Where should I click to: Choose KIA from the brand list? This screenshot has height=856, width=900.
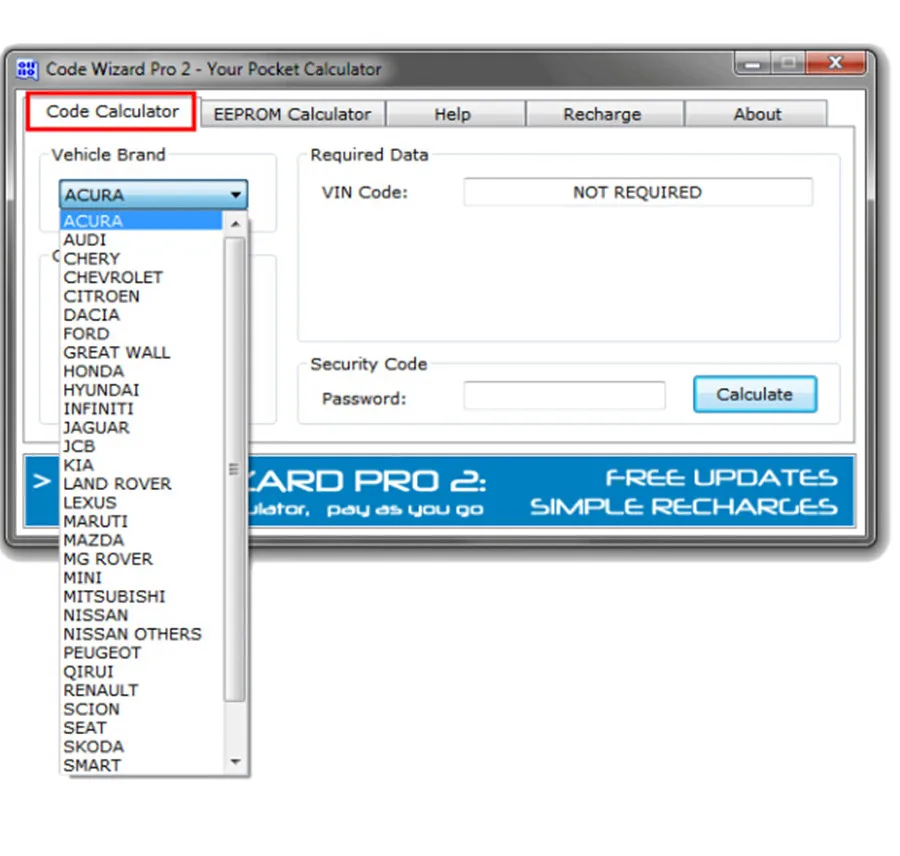142,465
